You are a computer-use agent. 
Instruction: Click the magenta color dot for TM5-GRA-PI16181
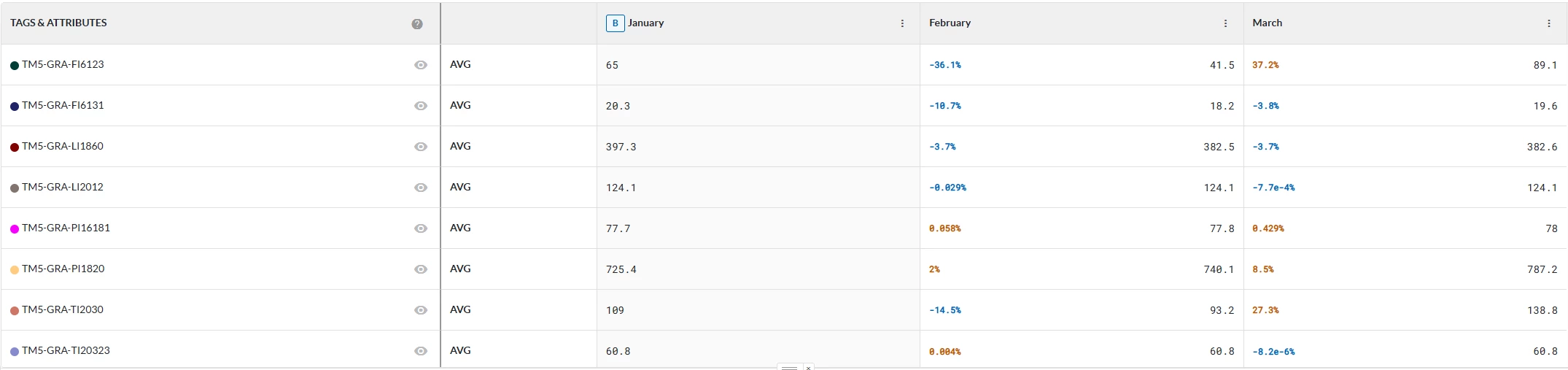(x=15, y=229)
